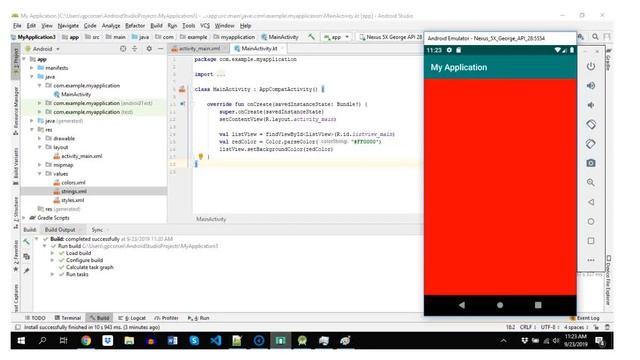This screenshot has width=640, height=360.
Task: Click the build hammer icon in Build panel sidebar
Action: [27, 242]
